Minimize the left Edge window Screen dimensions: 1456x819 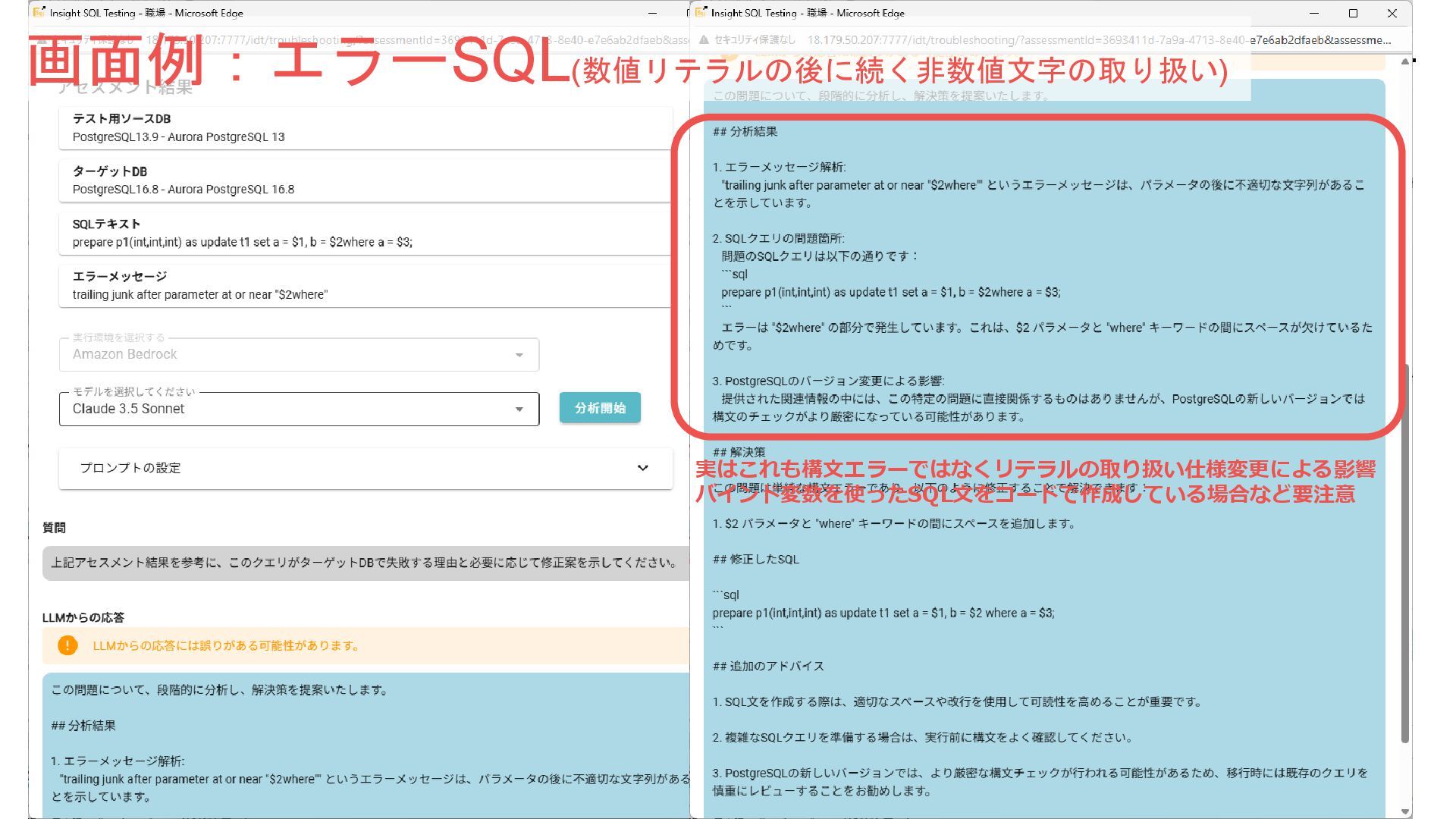652,13
